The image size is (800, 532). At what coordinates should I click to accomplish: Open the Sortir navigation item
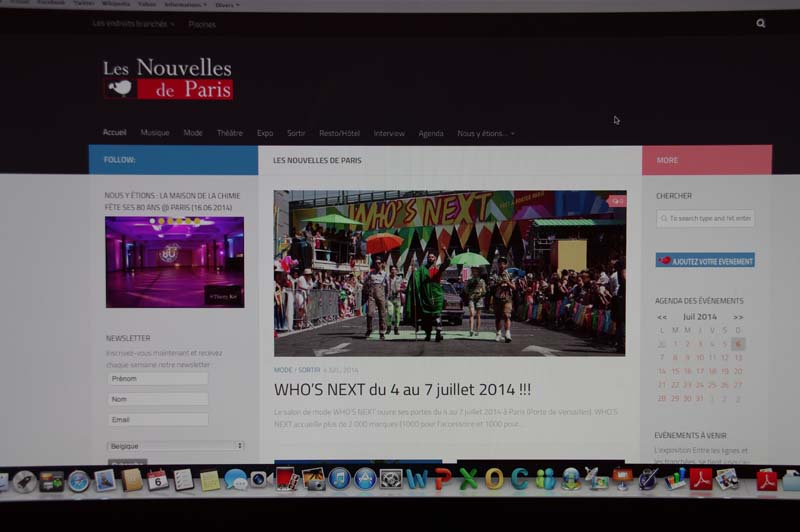click(296, 133)
